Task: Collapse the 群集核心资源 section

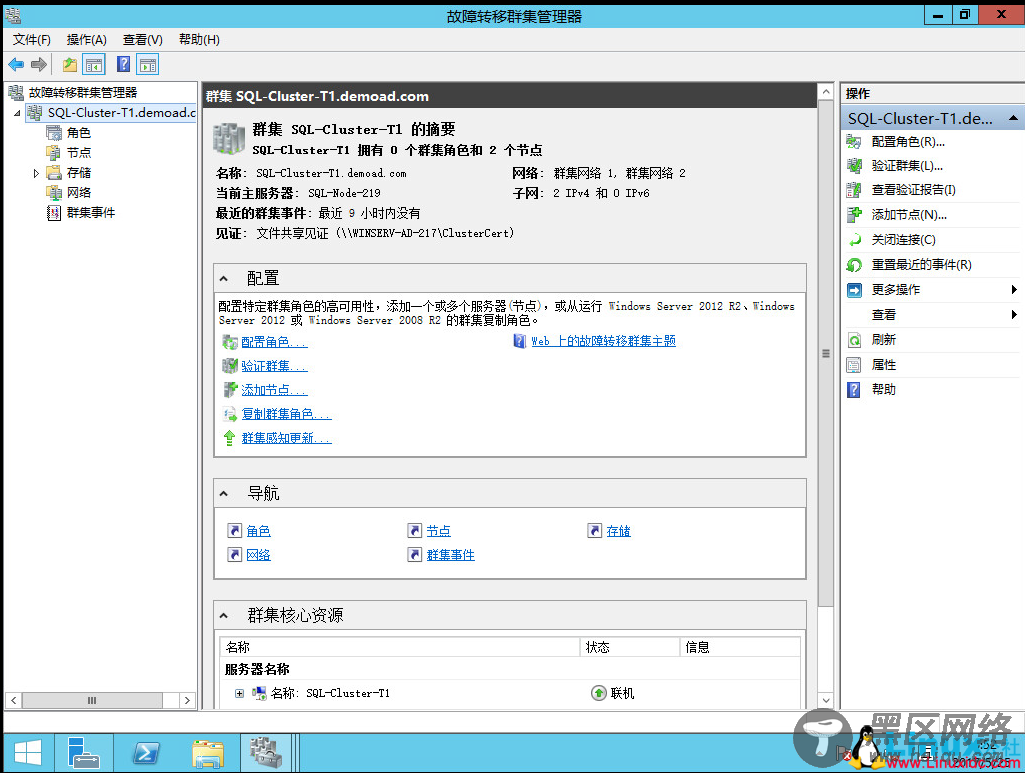Action: click(x=224, y=615)
